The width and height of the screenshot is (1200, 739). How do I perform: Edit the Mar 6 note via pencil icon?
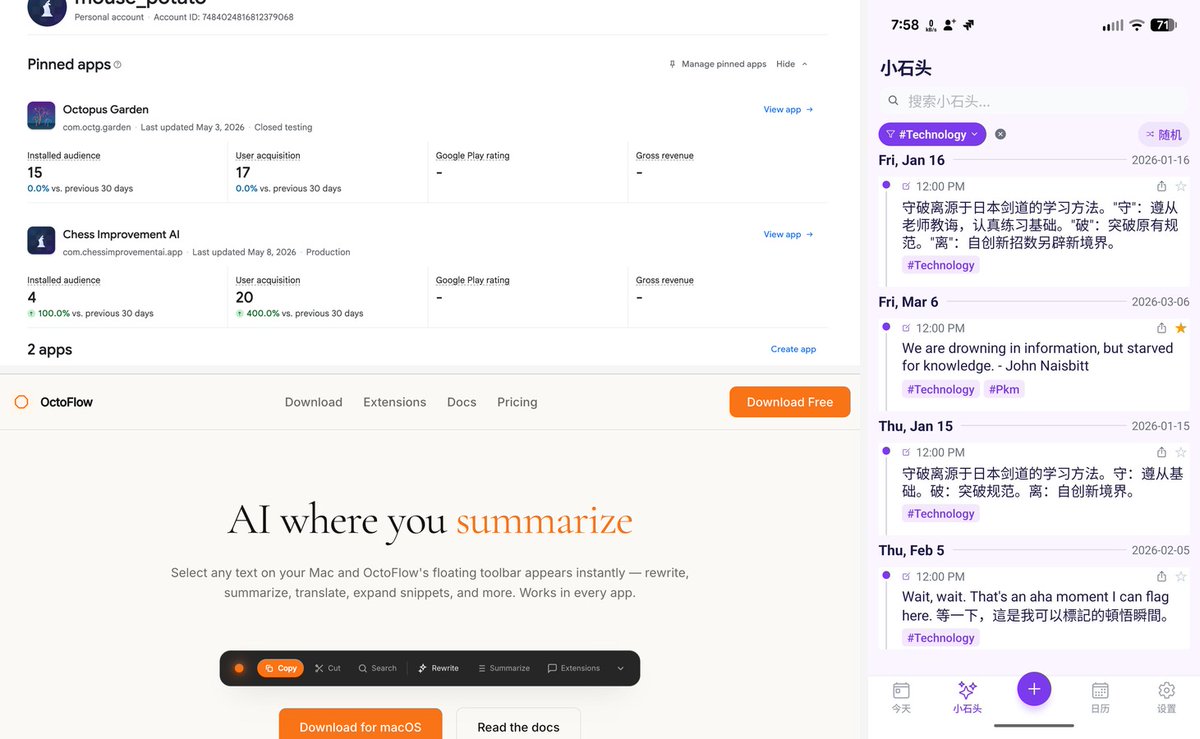coord(906,328)
